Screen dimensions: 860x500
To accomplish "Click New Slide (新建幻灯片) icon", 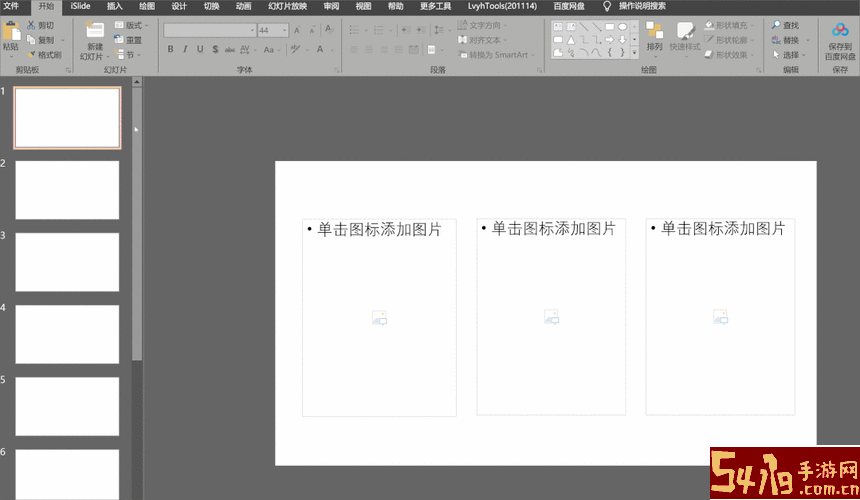I will pos(94,30).
